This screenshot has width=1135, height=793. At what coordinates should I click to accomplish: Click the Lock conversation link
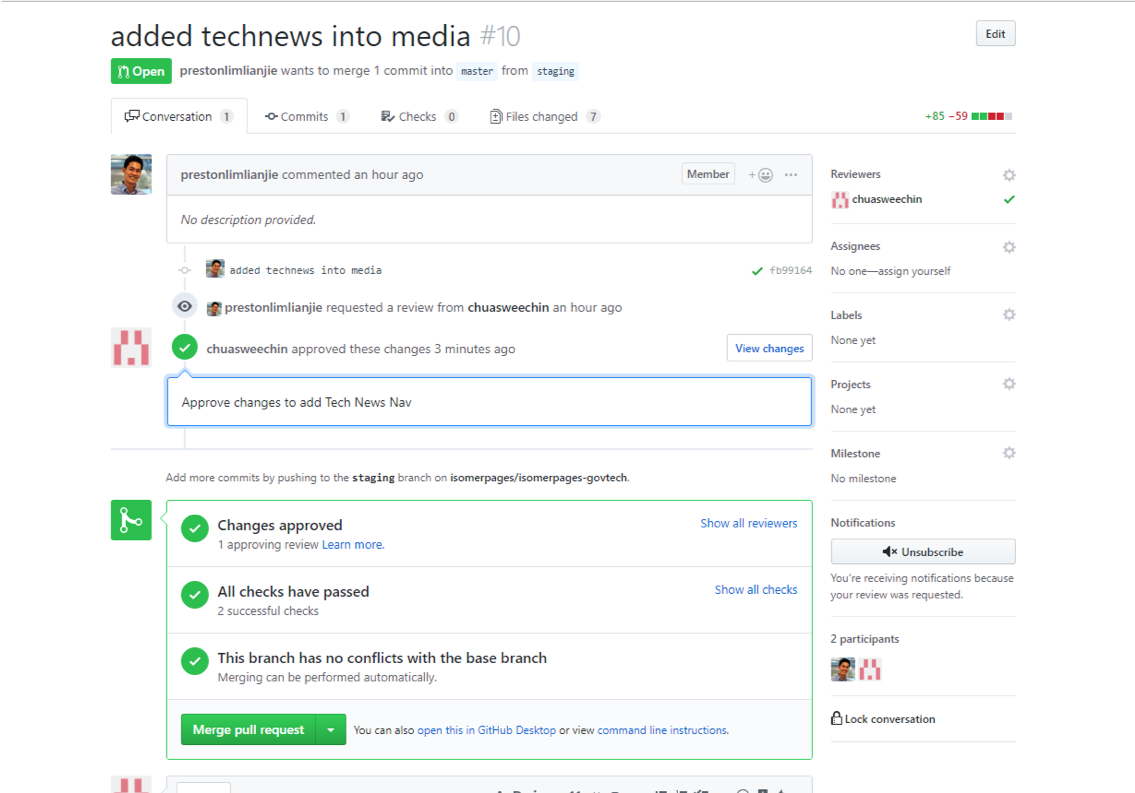click(890, 718)
